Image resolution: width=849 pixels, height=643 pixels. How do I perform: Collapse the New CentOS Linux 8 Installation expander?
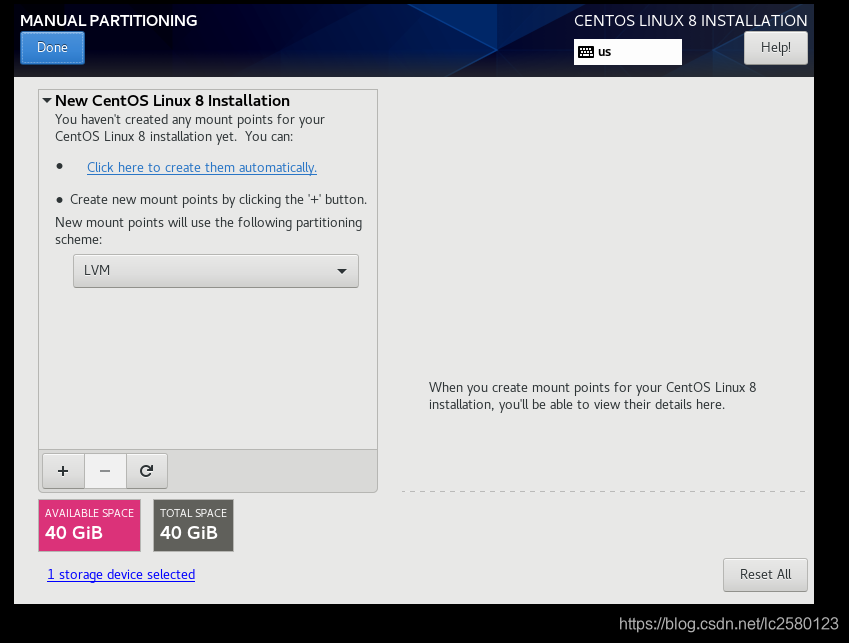[47, 101]
